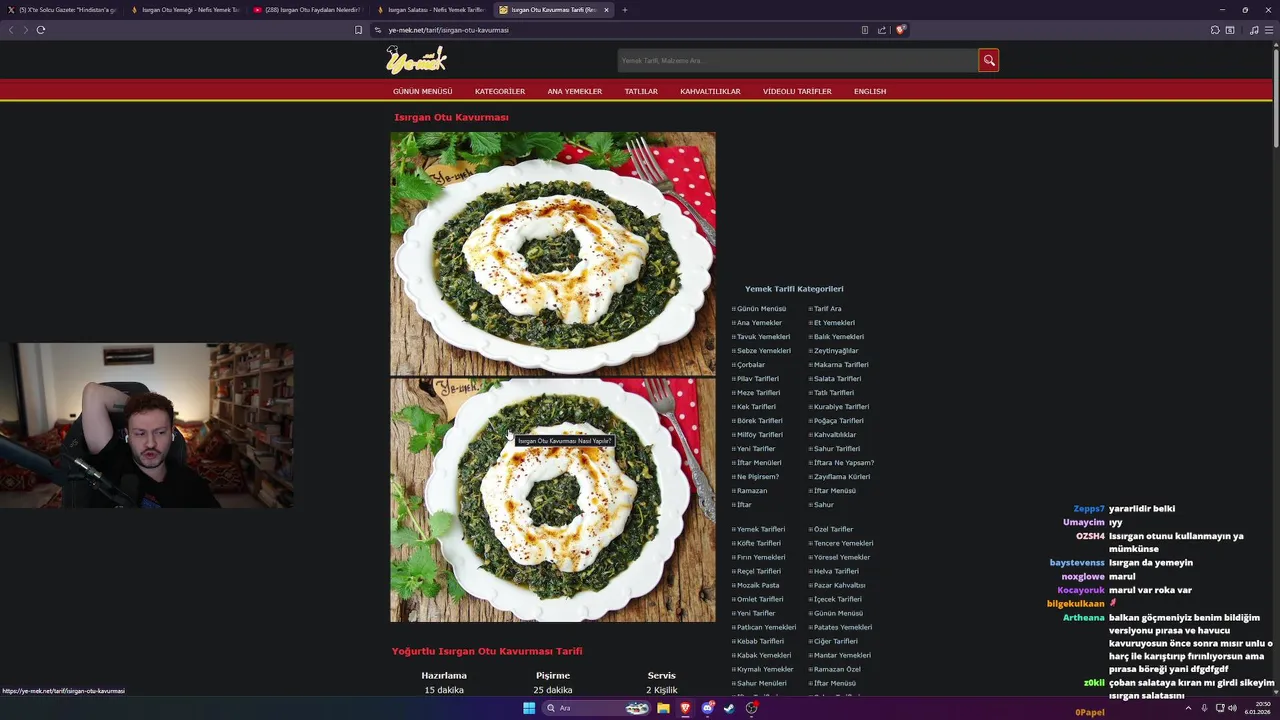Open KATEGORİLER menu item
Screen dimensions: 1280x720
[x=500, y=91]
